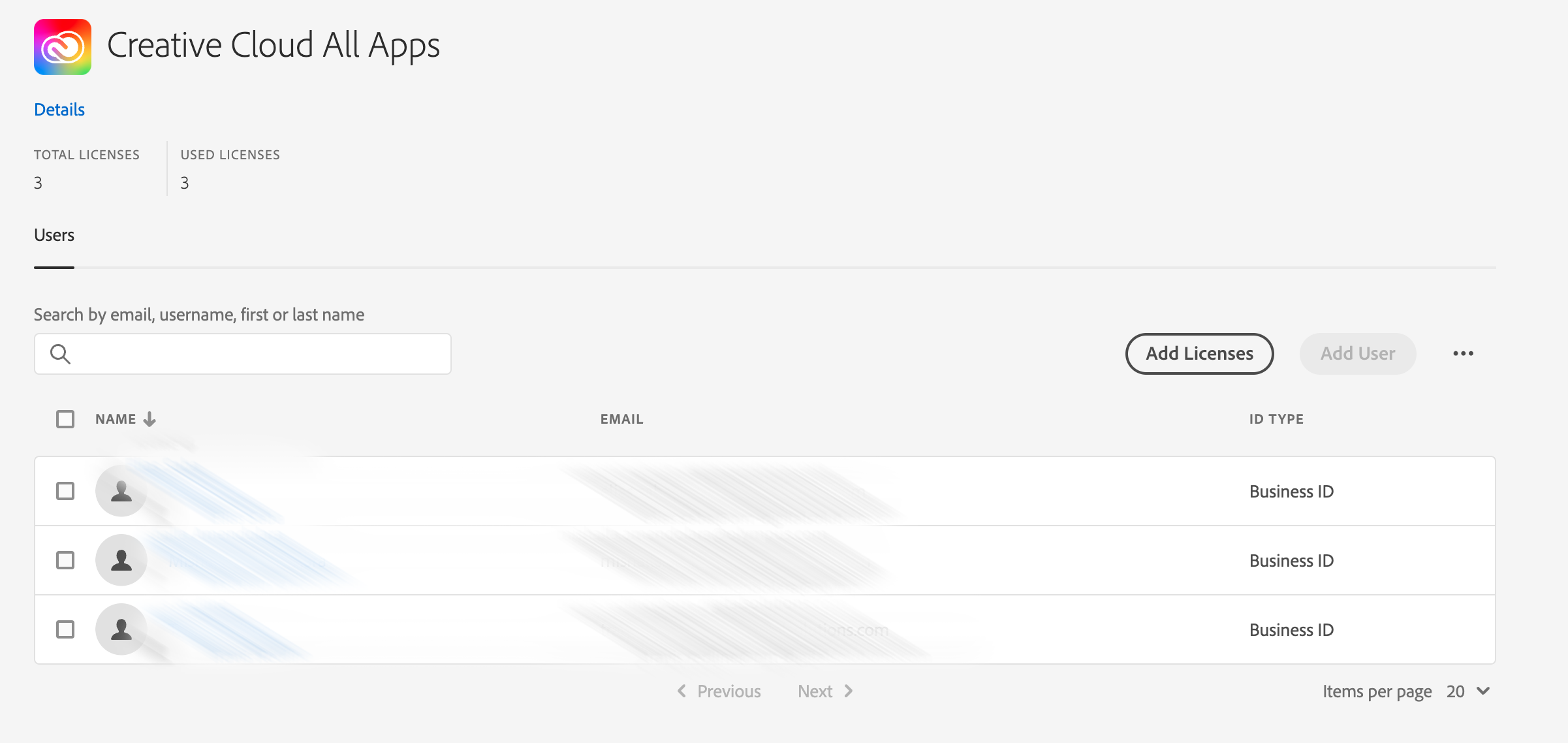The height and width of the screenshot is (743, 1568).
Task: Click the NAME column header
Action: click(118, 419)
